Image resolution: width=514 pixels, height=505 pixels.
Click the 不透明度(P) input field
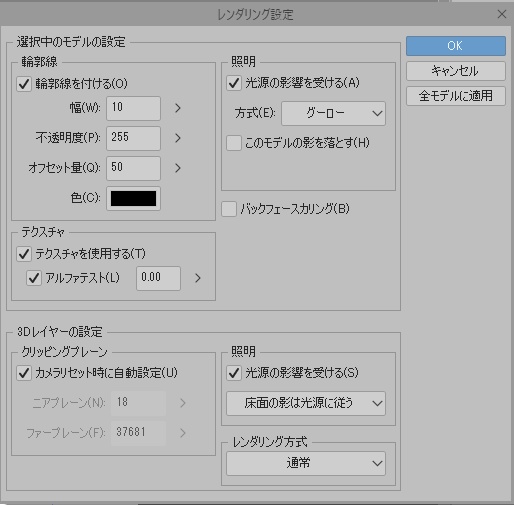pyautogui.click(x=133, y=138)
